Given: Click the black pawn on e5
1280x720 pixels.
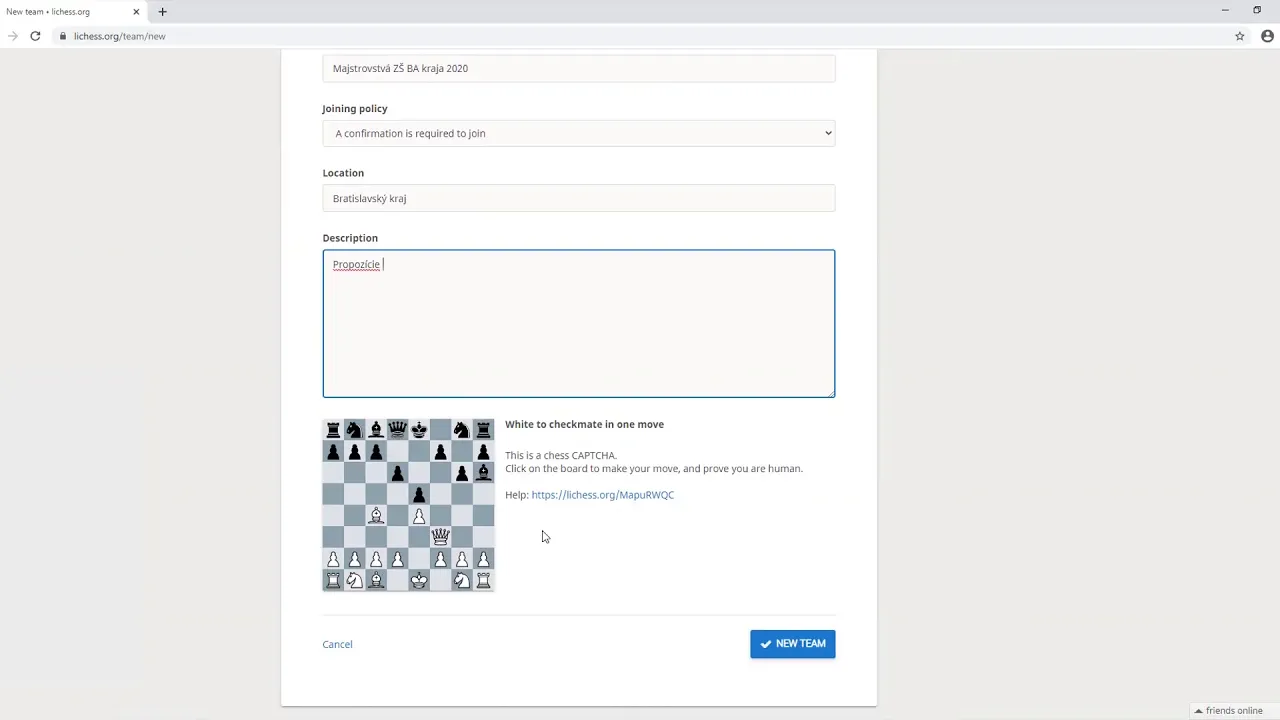Looking at the screenshot, I should point(419,494).
